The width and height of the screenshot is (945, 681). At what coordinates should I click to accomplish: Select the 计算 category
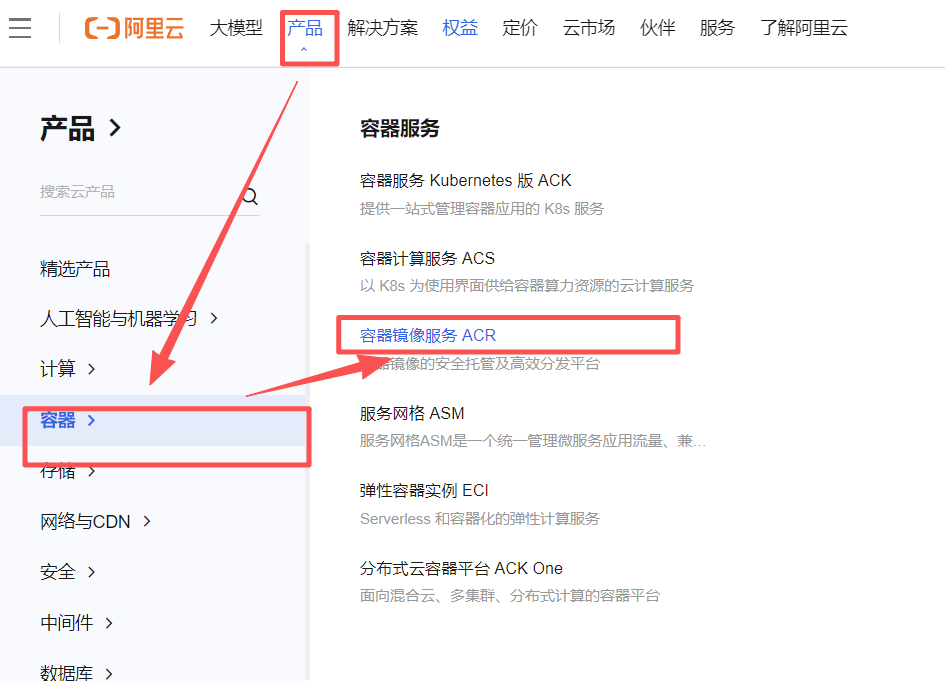(58, 369)
